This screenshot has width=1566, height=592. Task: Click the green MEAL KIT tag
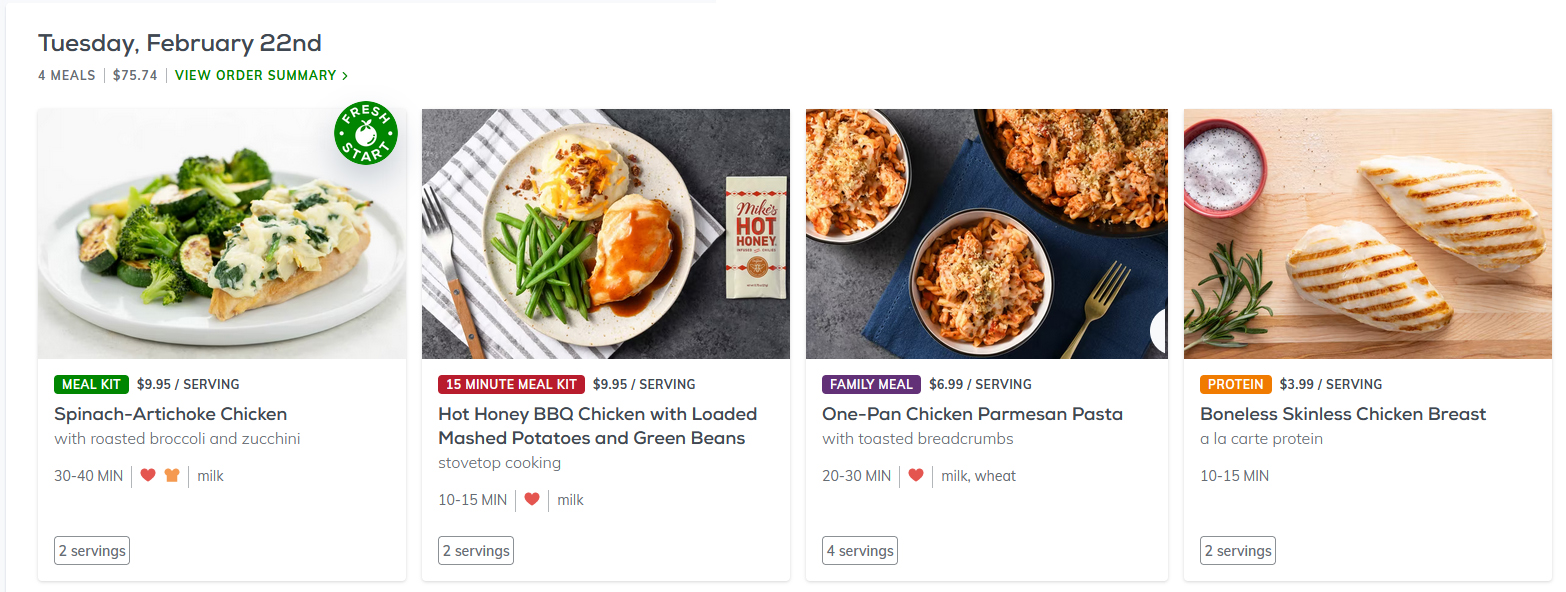91,384
